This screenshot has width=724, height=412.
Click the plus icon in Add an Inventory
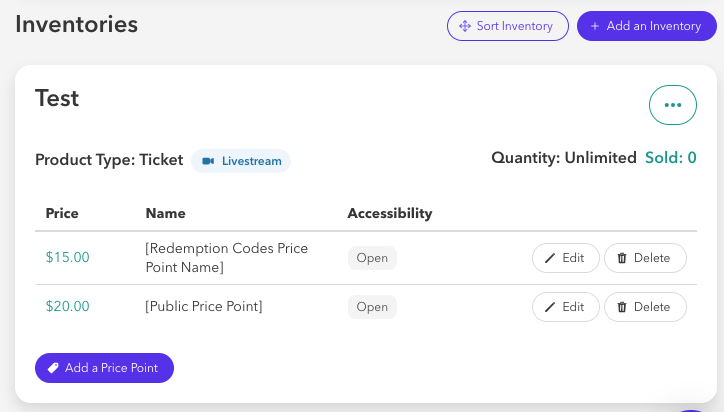[595, 26]
